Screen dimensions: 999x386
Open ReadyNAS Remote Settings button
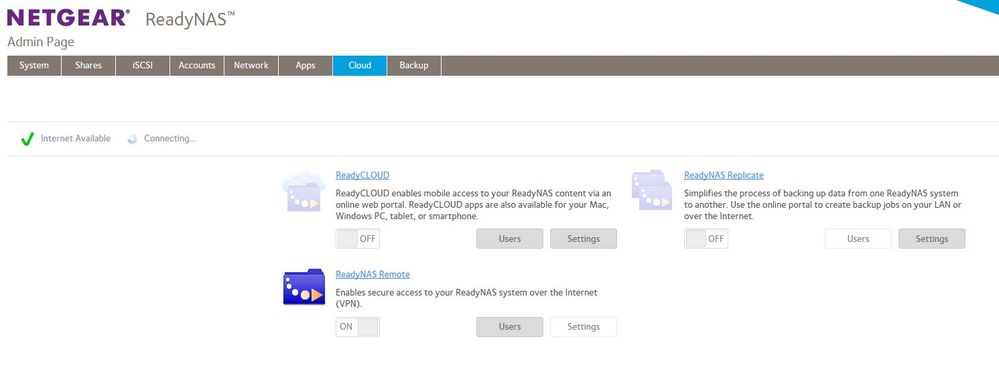pos(584,327)
